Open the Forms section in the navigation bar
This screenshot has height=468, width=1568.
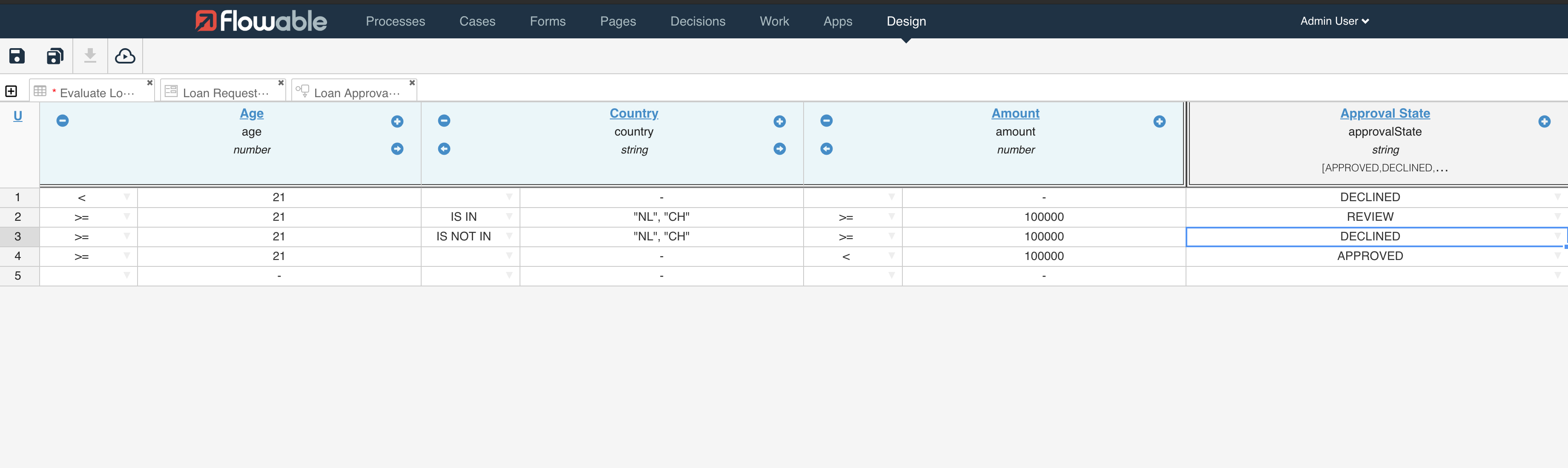(547, 21)
